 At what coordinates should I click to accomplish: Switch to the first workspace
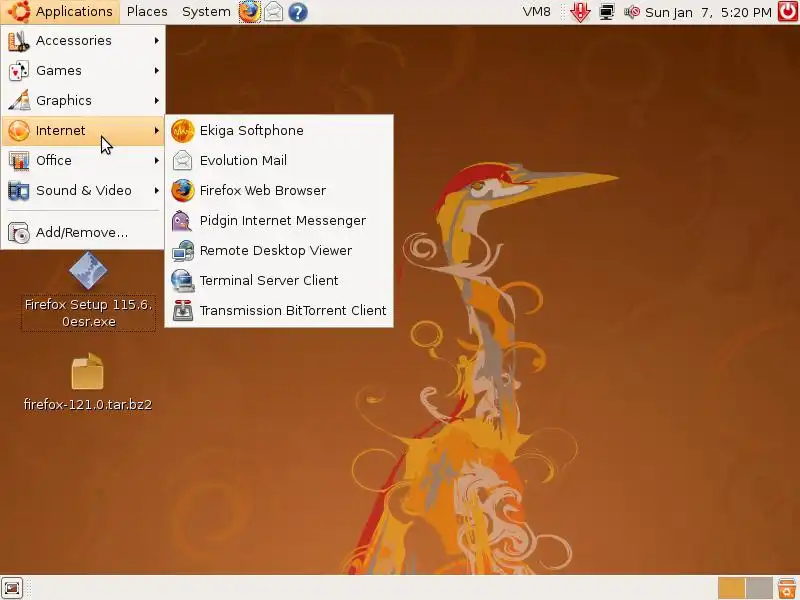pos(731,588)
